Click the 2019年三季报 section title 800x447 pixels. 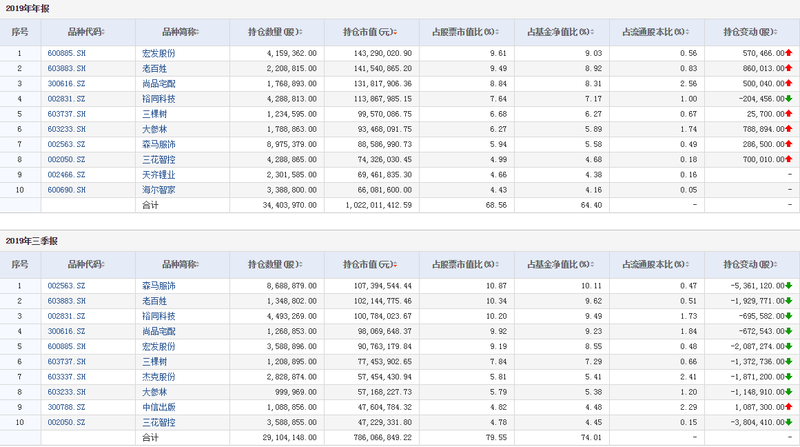pyautogui.click(x=32, y=241)
